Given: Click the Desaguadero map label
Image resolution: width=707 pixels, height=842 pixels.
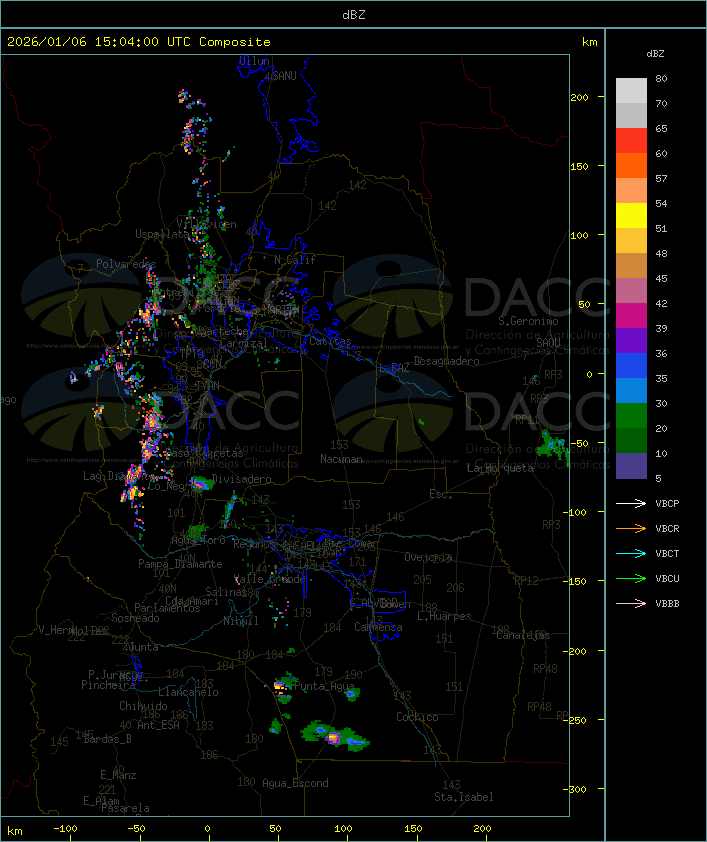Looking at the screenshot, I should (446, 361).
